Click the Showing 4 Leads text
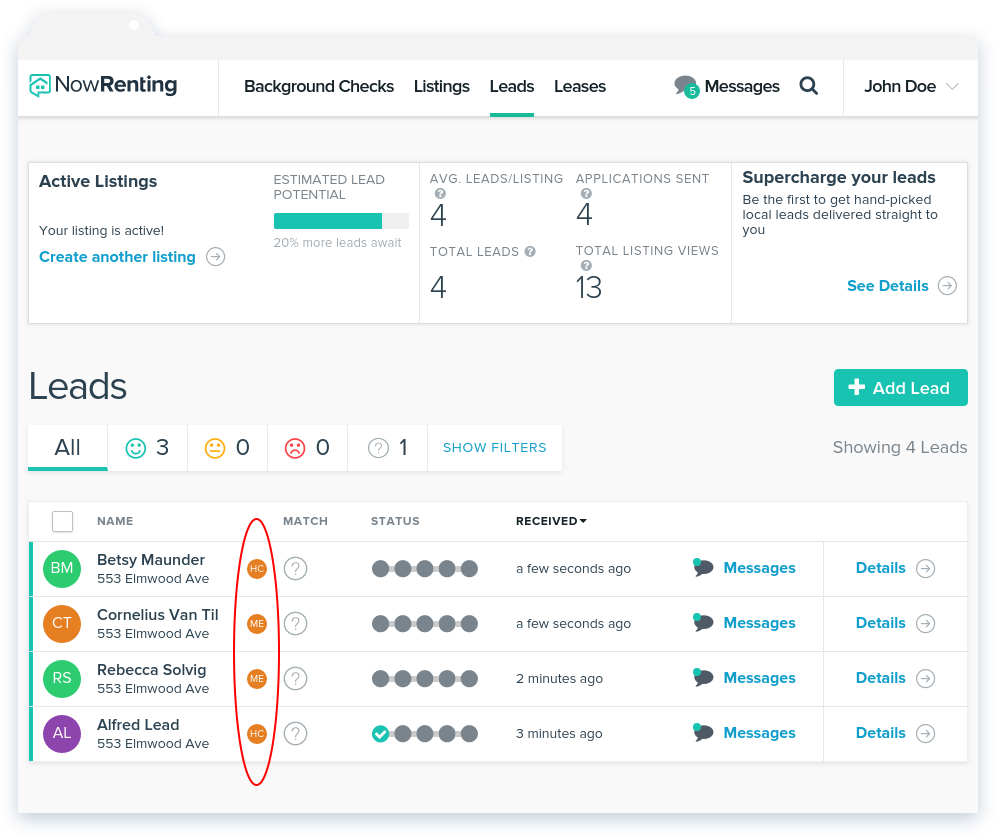996x837 pixels. (900, 448)
